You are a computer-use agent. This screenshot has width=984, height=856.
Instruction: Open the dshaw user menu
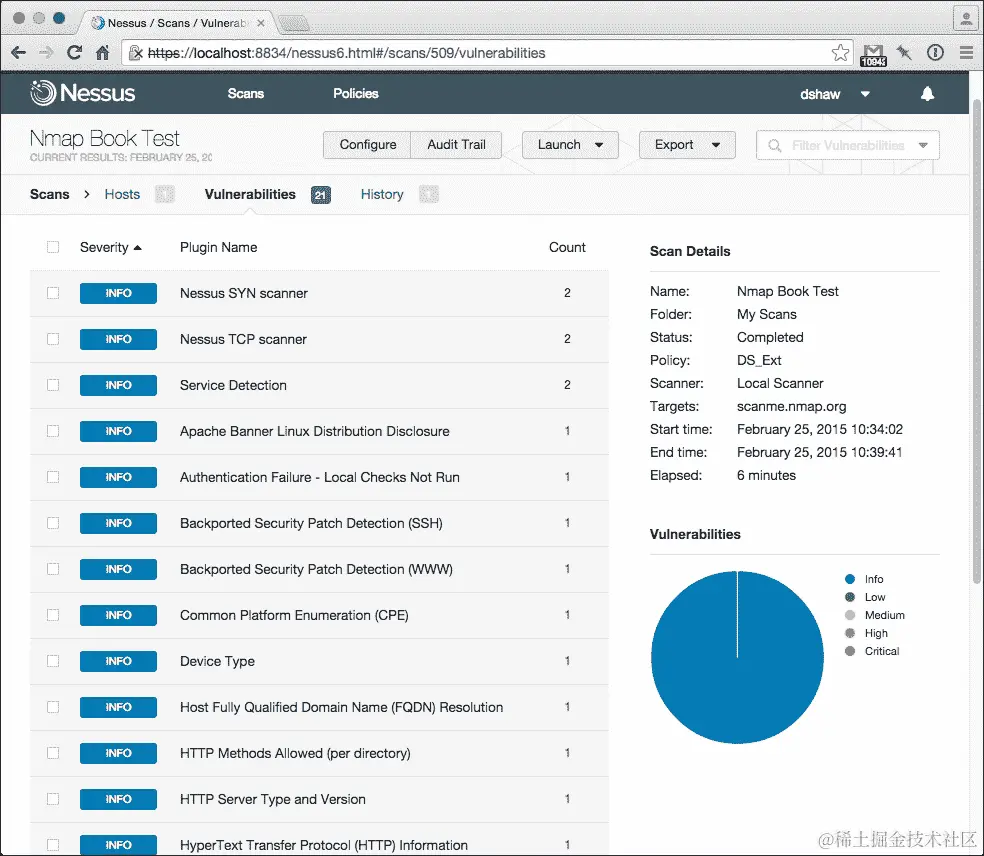tap(835, 94)
